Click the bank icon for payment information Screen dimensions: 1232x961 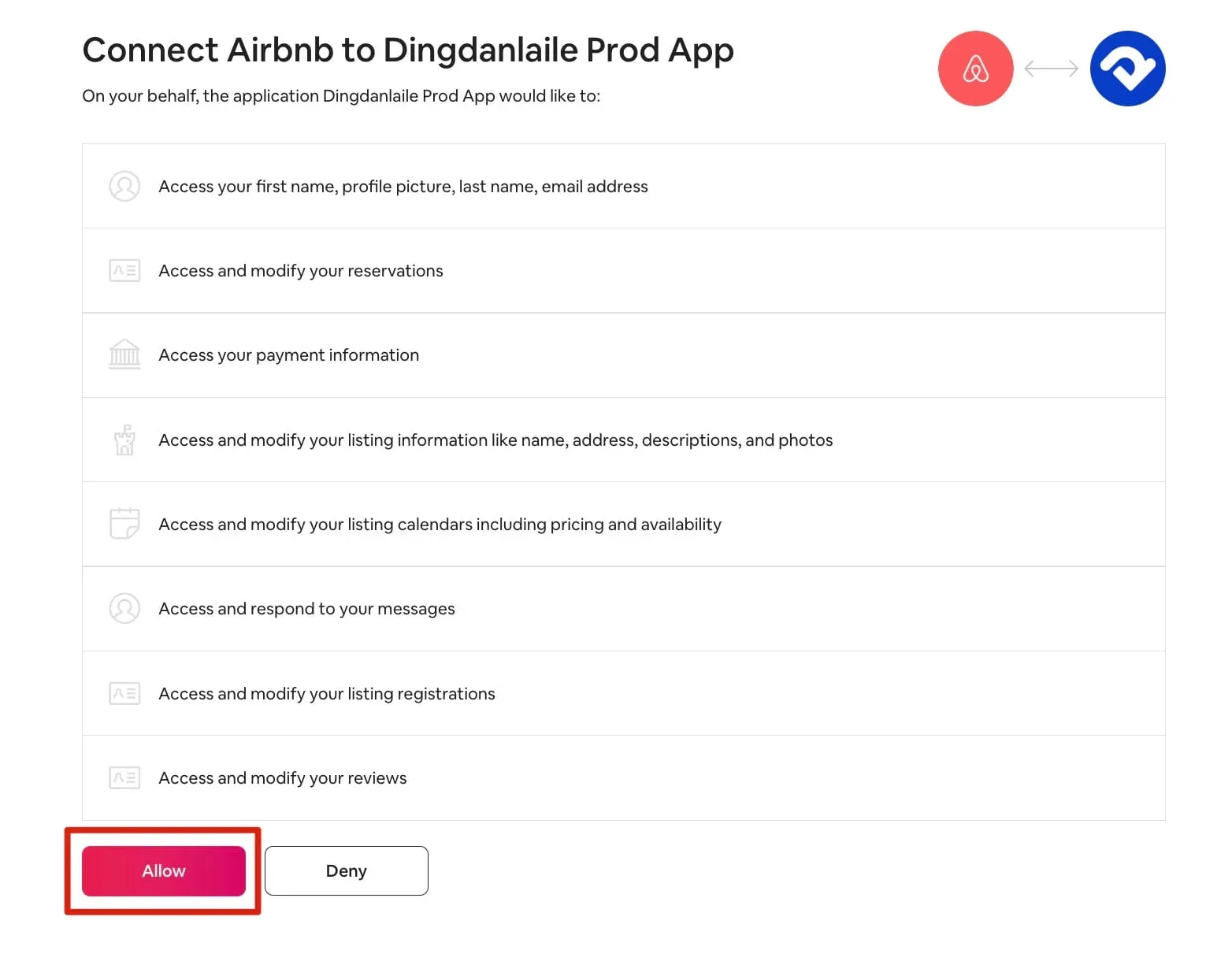click(x=124, y=354)
